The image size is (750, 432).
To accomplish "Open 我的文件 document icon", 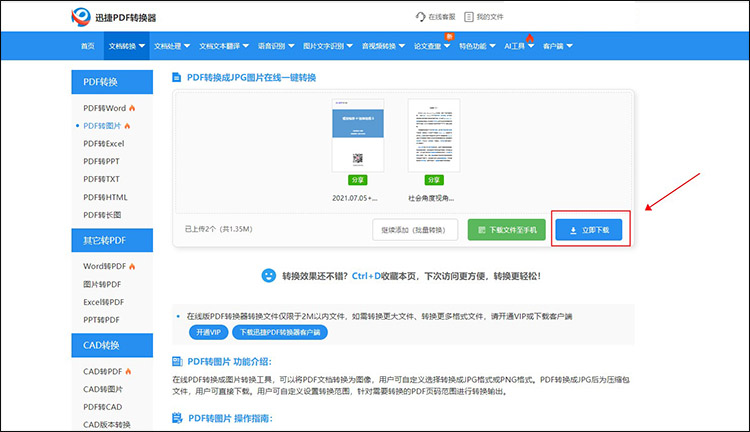I will pos(469,17).
